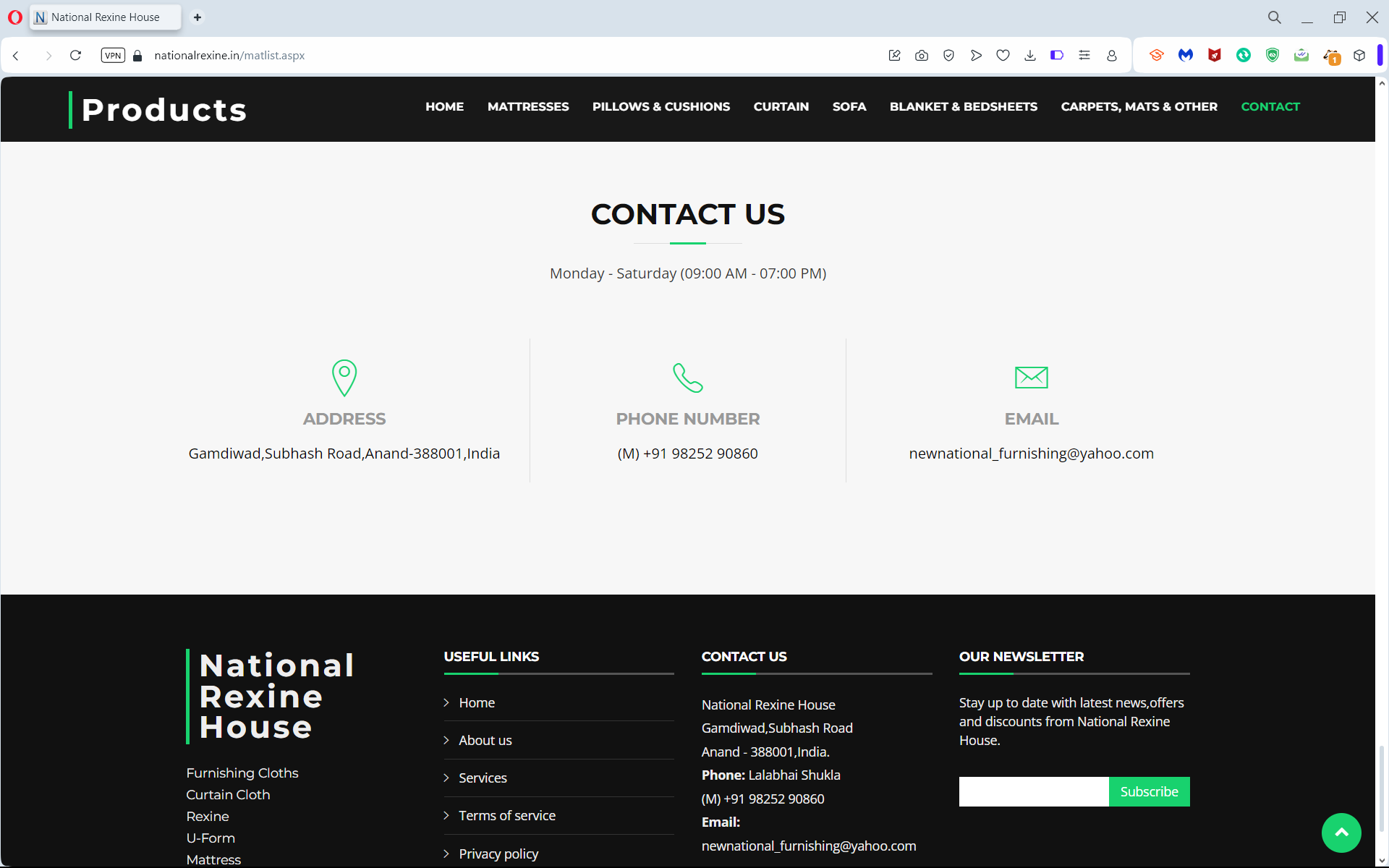
Task: Open CURTAIN menu
Action: pyautogui.click(x=781, y=106)
